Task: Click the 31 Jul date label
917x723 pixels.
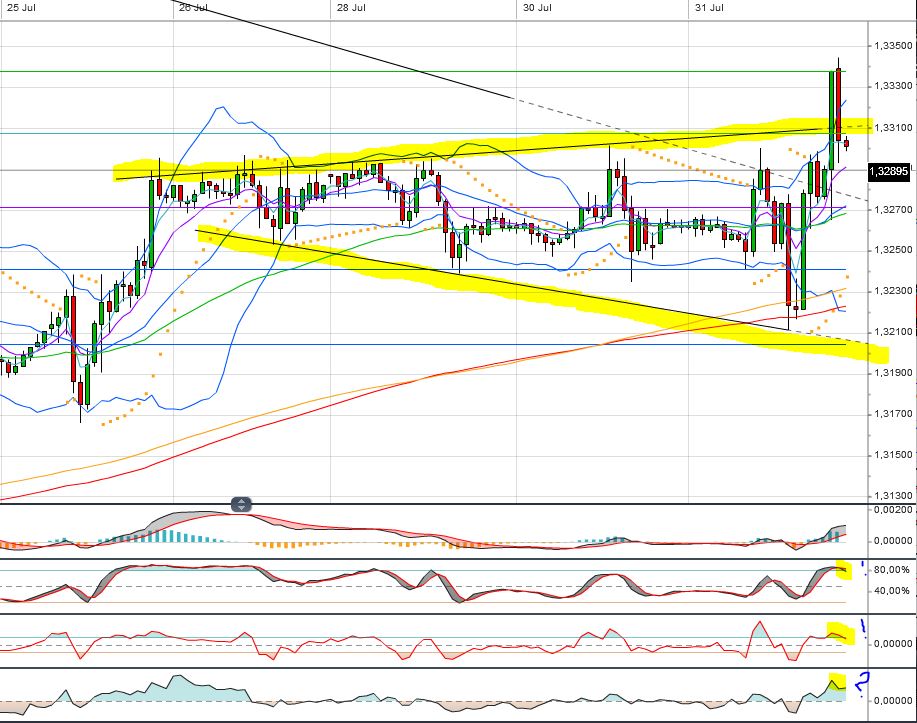Action: [709, 8]
